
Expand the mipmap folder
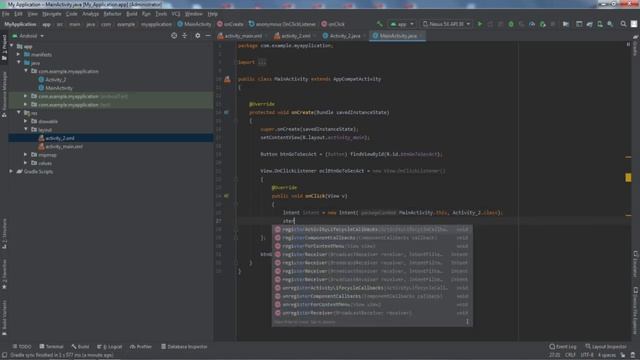pyautogui.click(x=26, y=155)
